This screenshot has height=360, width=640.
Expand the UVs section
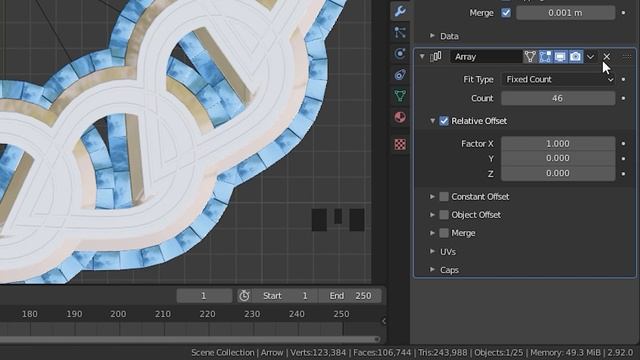pyautogui.click(x=432, y=251)
